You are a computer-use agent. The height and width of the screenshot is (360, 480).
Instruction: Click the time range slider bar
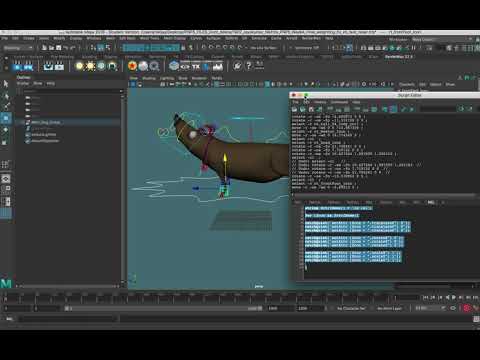pos(164,309)
